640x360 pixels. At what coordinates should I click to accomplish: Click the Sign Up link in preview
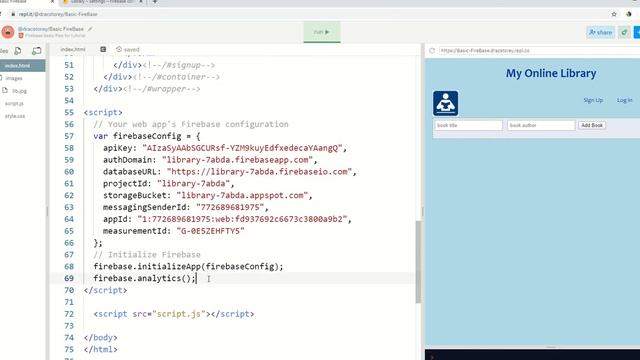click(x=593, y=100)
